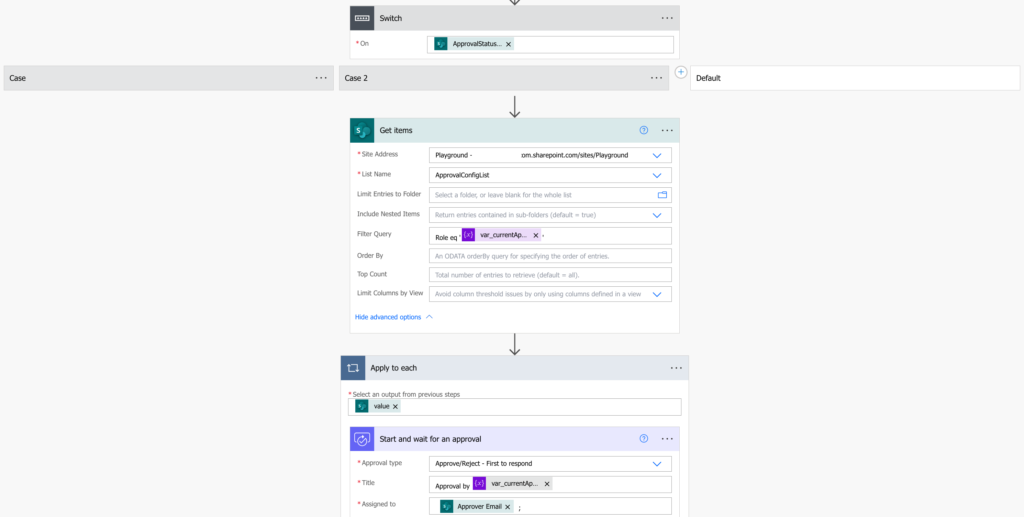Open the Switch action ellipsis menu
The height and width of the screenshot is (517, 1024).
tap(667, 18)
